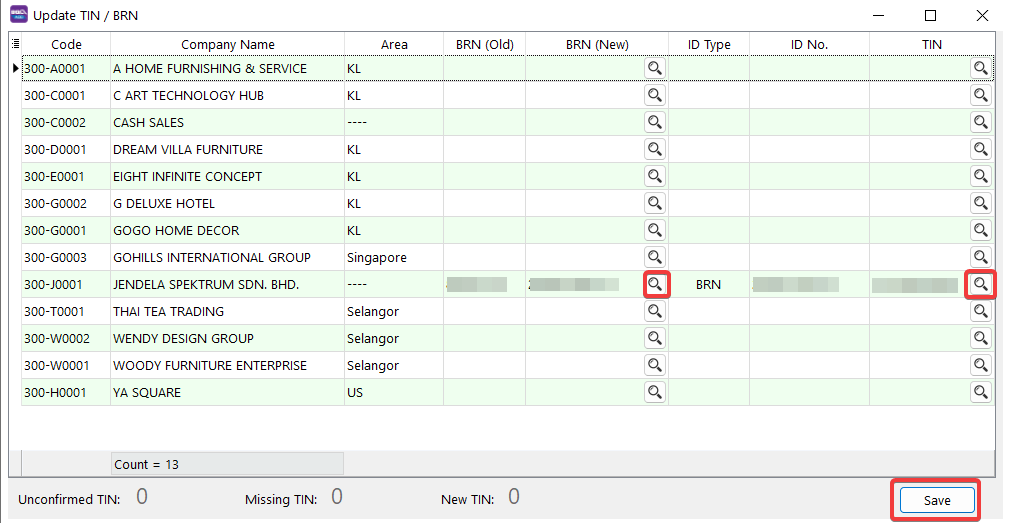Viewport: 1010px width, 523px height.
Task: Search BRN for JENDELA SPEKTRUM SDN. BHD.
Action: click(x=654, y=284)
